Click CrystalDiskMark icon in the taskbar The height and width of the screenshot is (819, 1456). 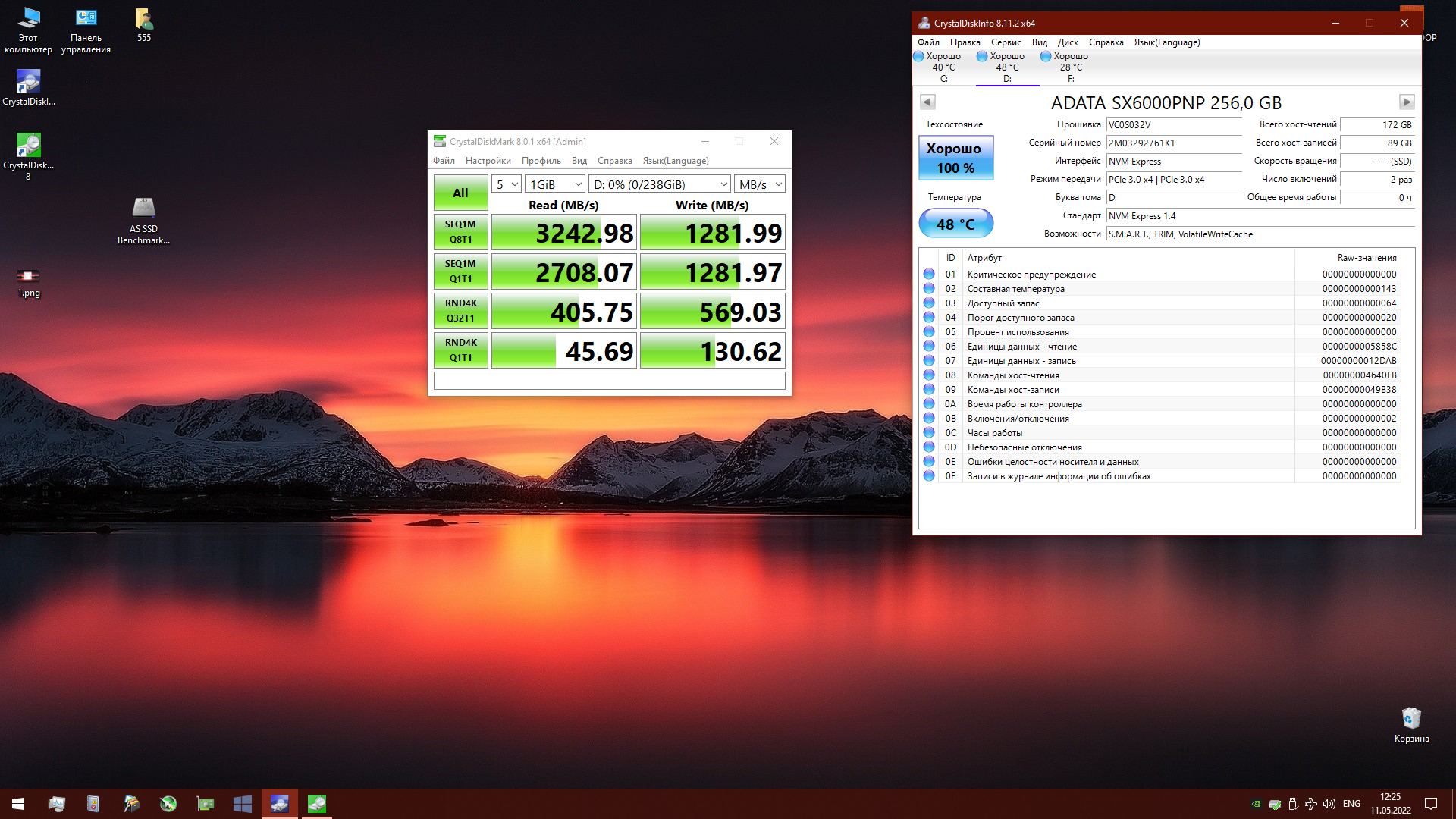click(x=317, y=804)
